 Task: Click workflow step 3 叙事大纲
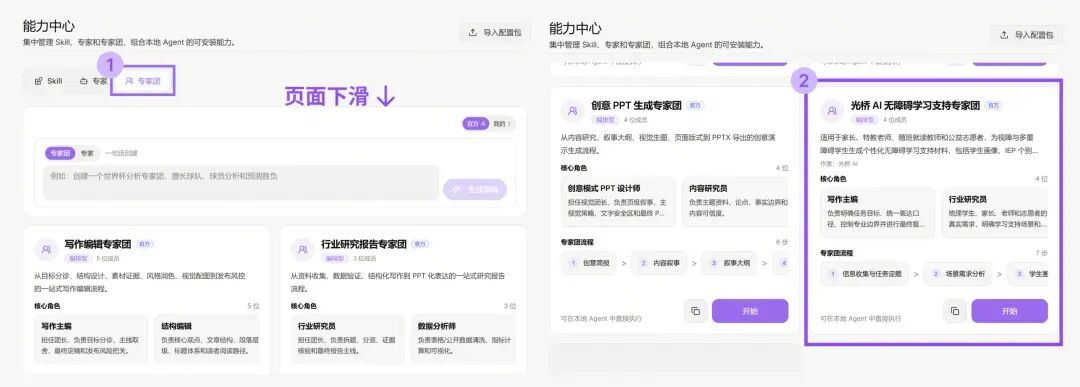click(730, 263)
